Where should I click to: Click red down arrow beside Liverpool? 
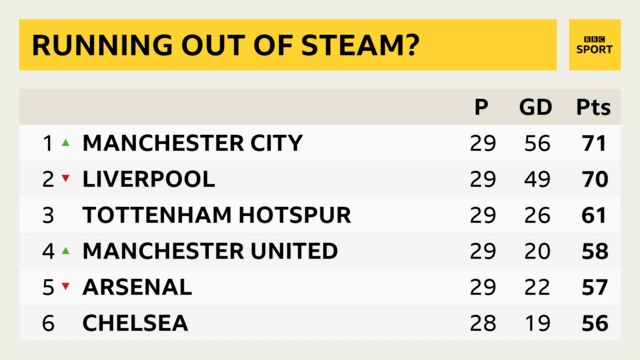pyautogui.click(x=65, y=178)
